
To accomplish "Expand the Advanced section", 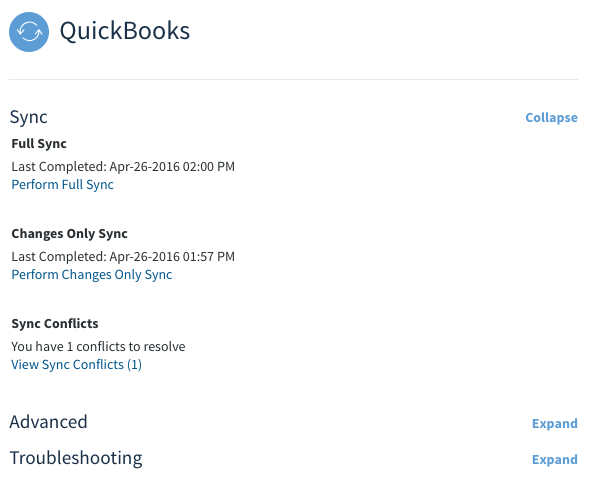I will [x=555, y=423].
